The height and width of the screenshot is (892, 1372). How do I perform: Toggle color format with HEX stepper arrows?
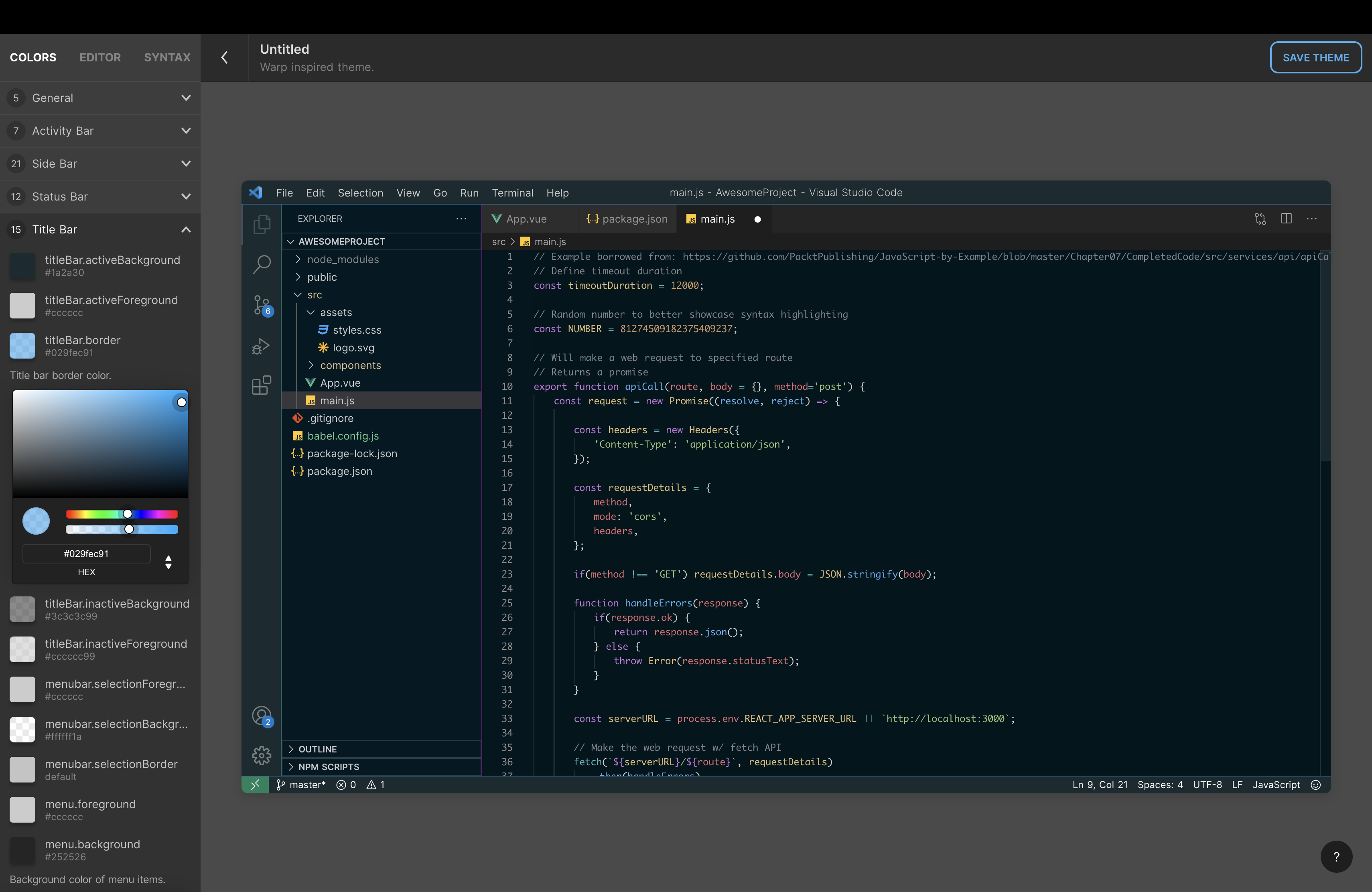coord(168,562)
